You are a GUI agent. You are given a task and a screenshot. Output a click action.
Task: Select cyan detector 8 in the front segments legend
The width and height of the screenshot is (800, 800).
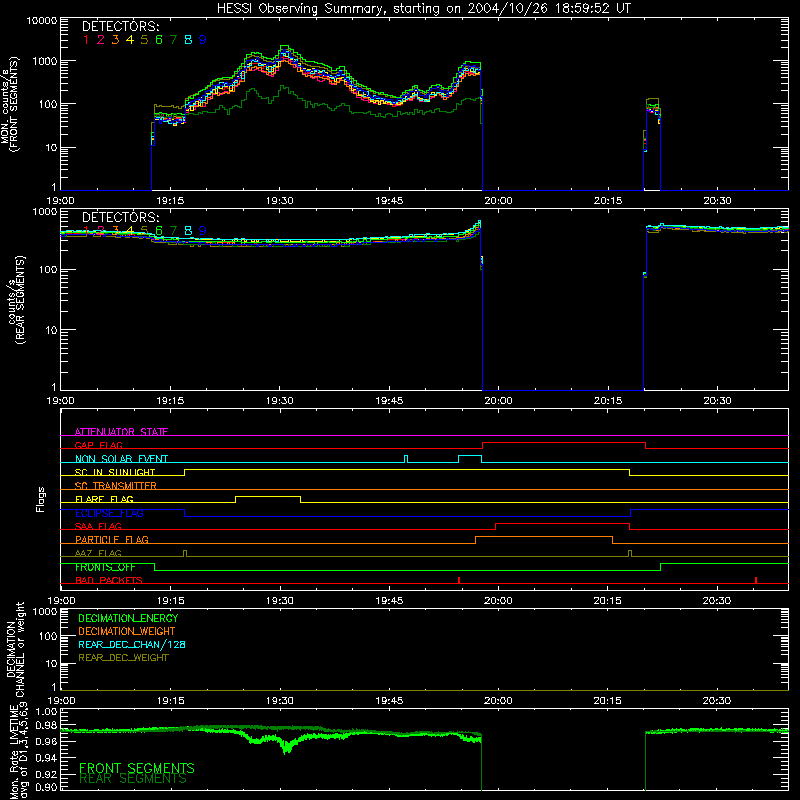pos(188,40)
